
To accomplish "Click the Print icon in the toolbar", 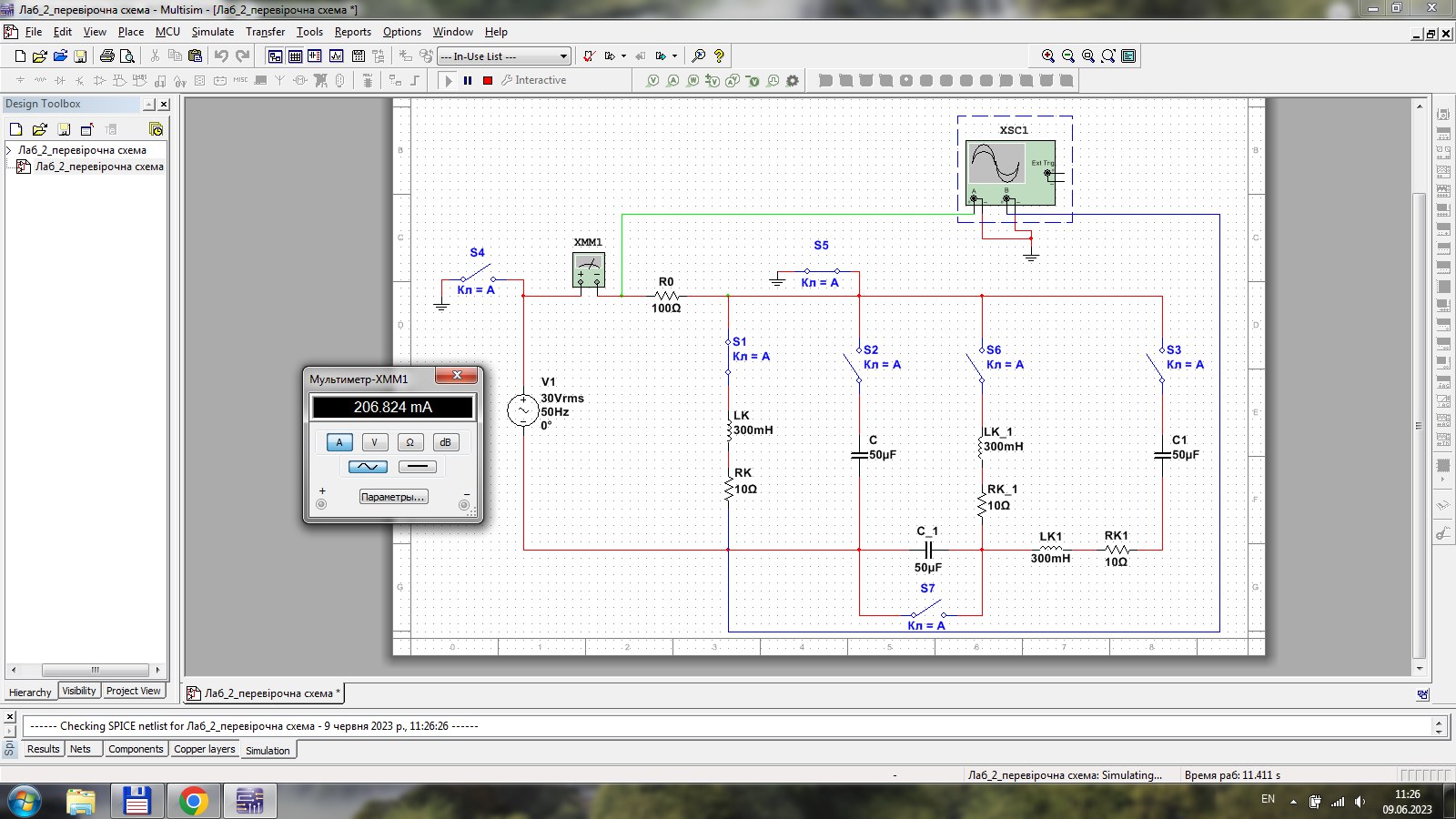I will [x=107, y=56].
